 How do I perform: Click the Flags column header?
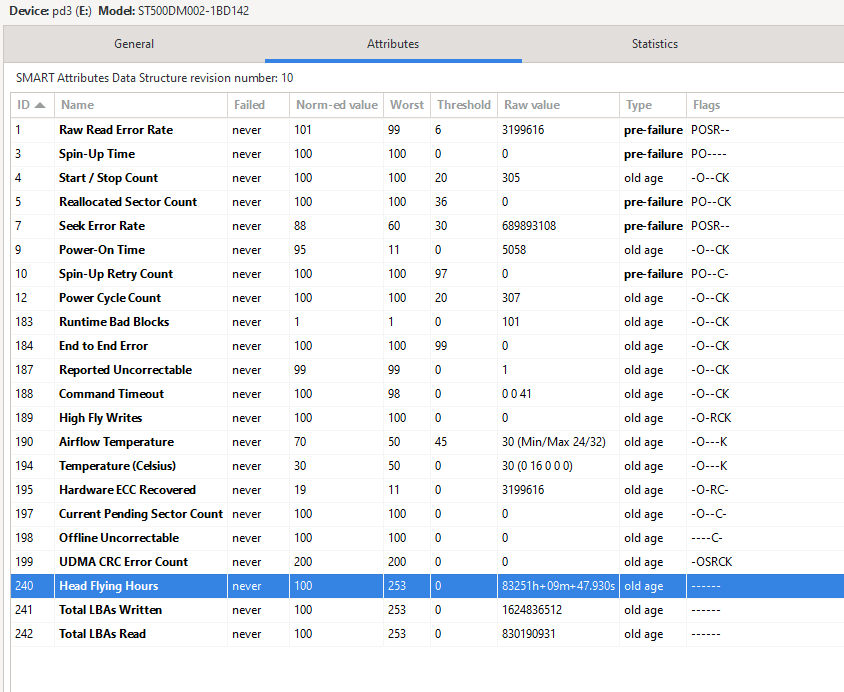tap(706, 105)
